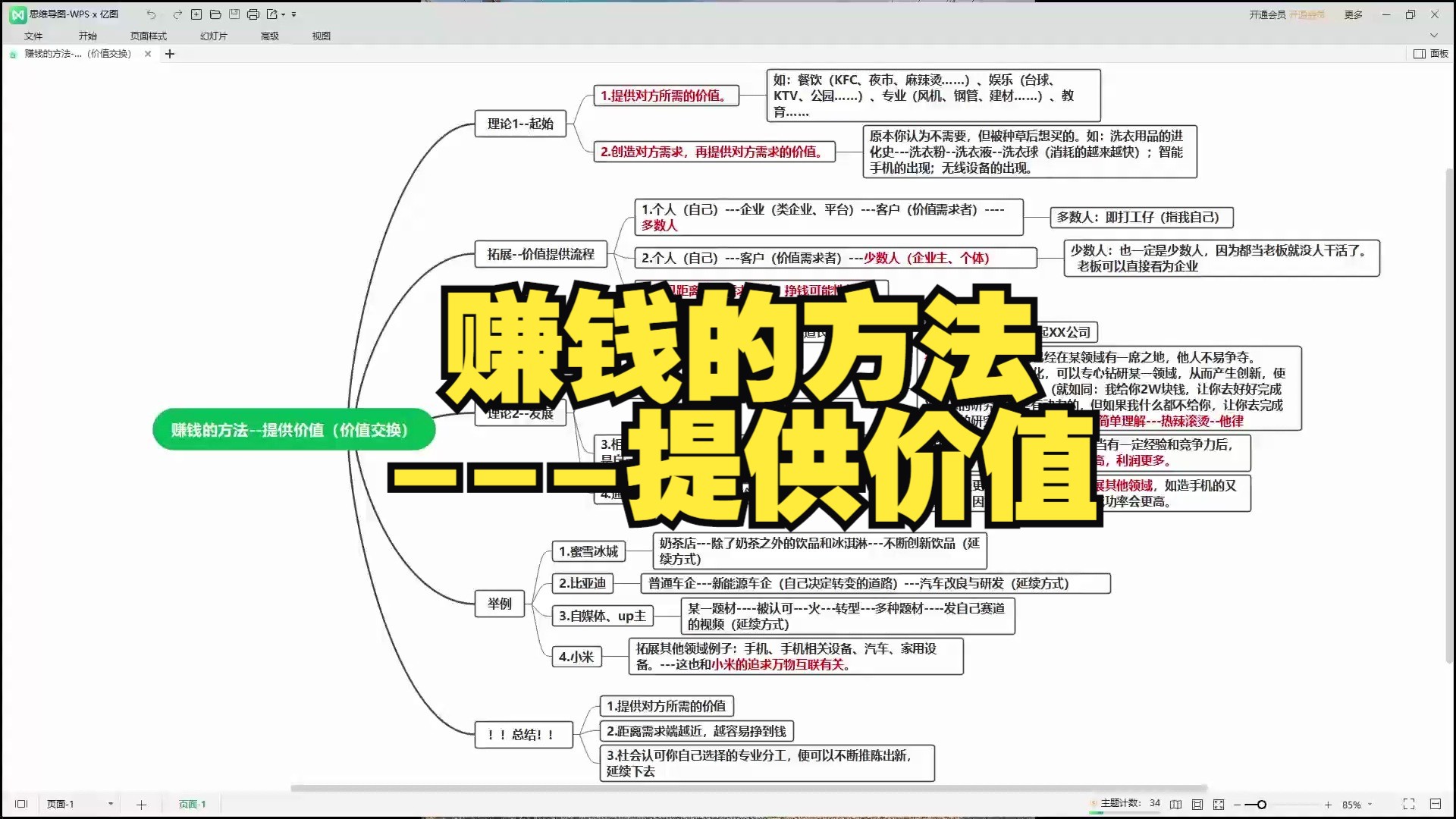Viewport: 1456px width, 819px height.
Task: Switch to the 页面样式 ribbon tab
Action: click(148, 36)
